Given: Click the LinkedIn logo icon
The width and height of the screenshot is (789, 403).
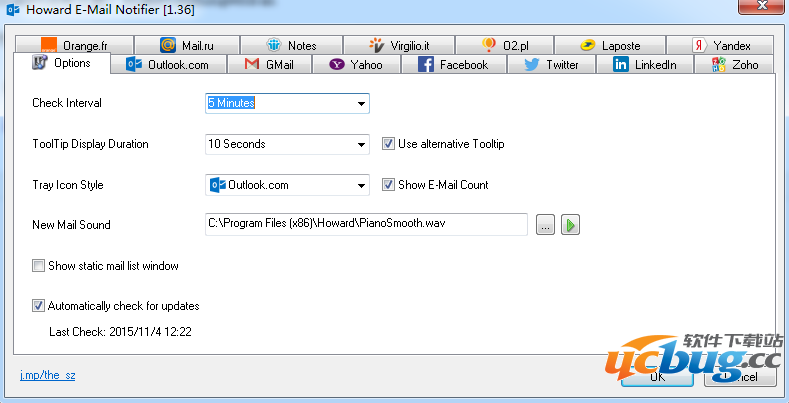Looking at the screenshot, I should tap(620, 64).
